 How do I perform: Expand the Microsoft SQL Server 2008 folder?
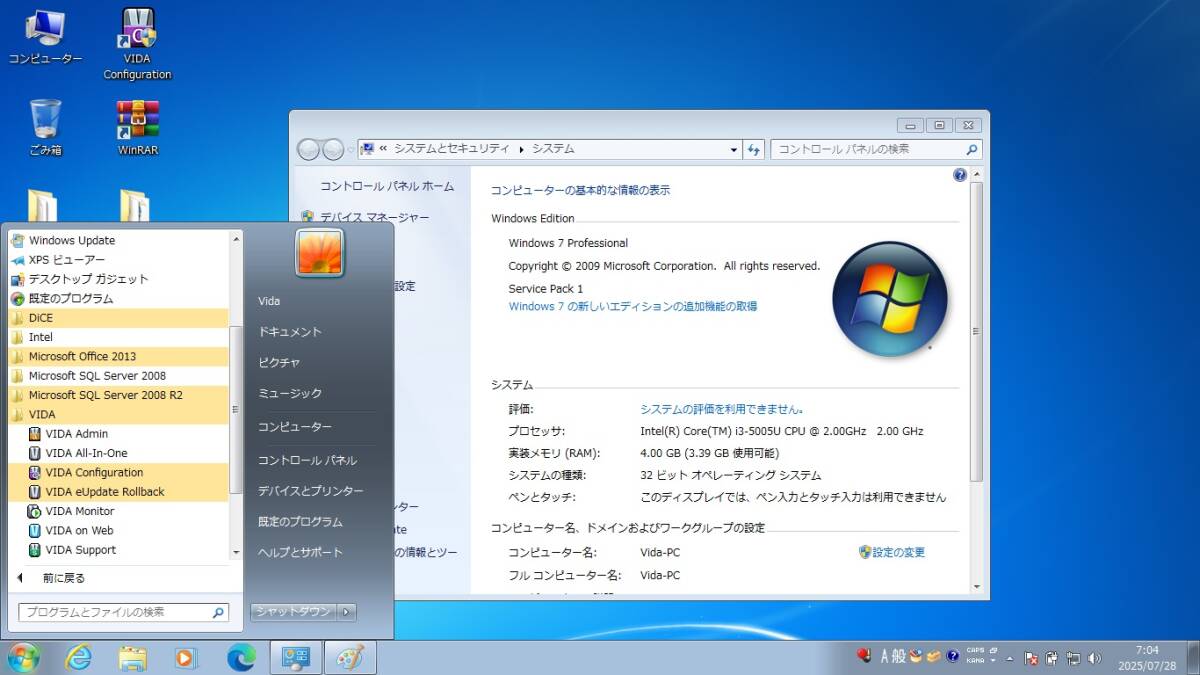click(x=119, y=376)
